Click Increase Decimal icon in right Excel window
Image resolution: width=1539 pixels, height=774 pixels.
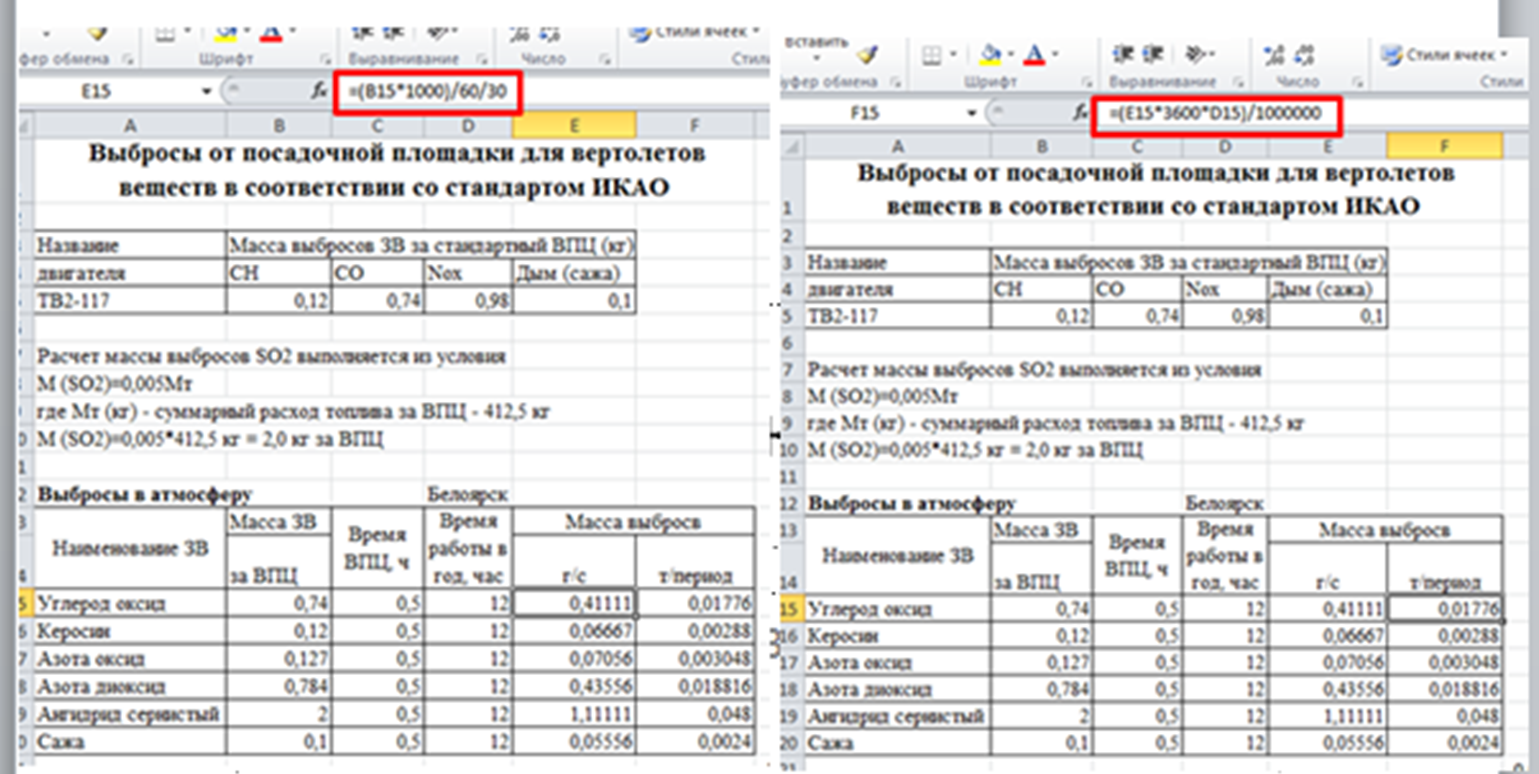1274,54
